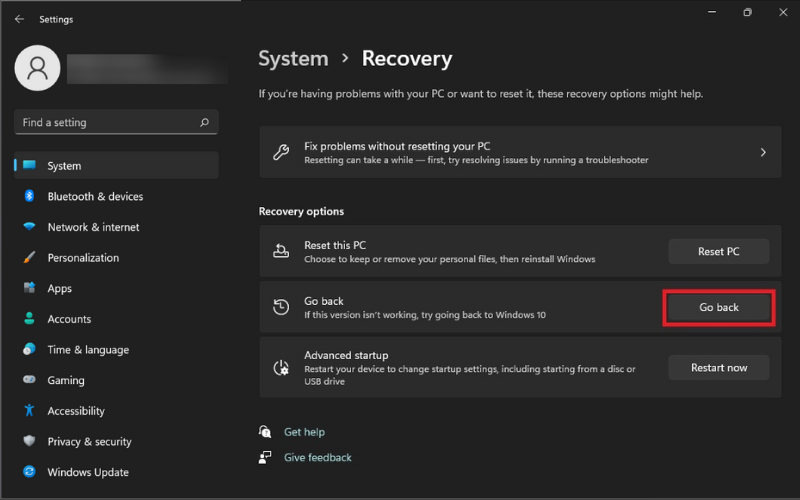The image size is (800, 500).
Task: Open Windows Update page
Action: 116,471
